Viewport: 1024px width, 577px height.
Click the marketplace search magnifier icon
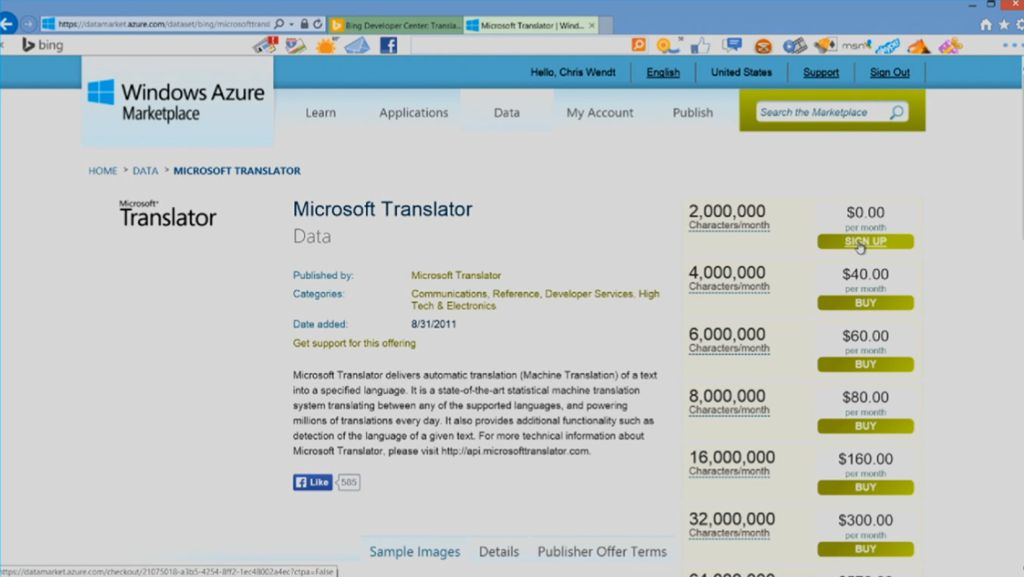897,112
